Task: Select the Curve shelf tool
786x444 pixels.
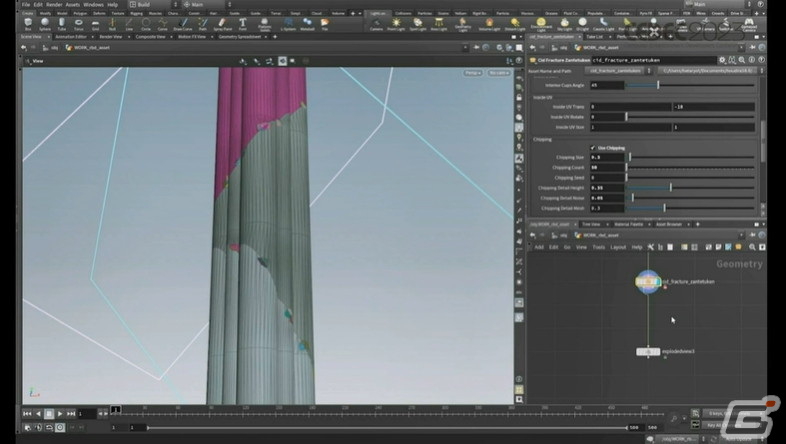Action: (x=163, y=24)
